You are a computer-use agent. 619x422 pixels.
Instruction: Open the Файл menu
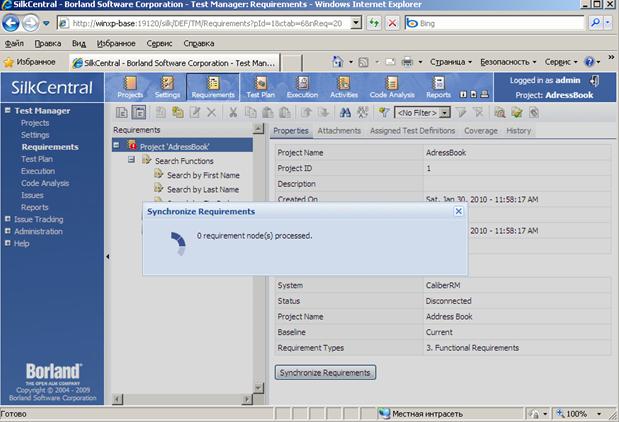14,43
